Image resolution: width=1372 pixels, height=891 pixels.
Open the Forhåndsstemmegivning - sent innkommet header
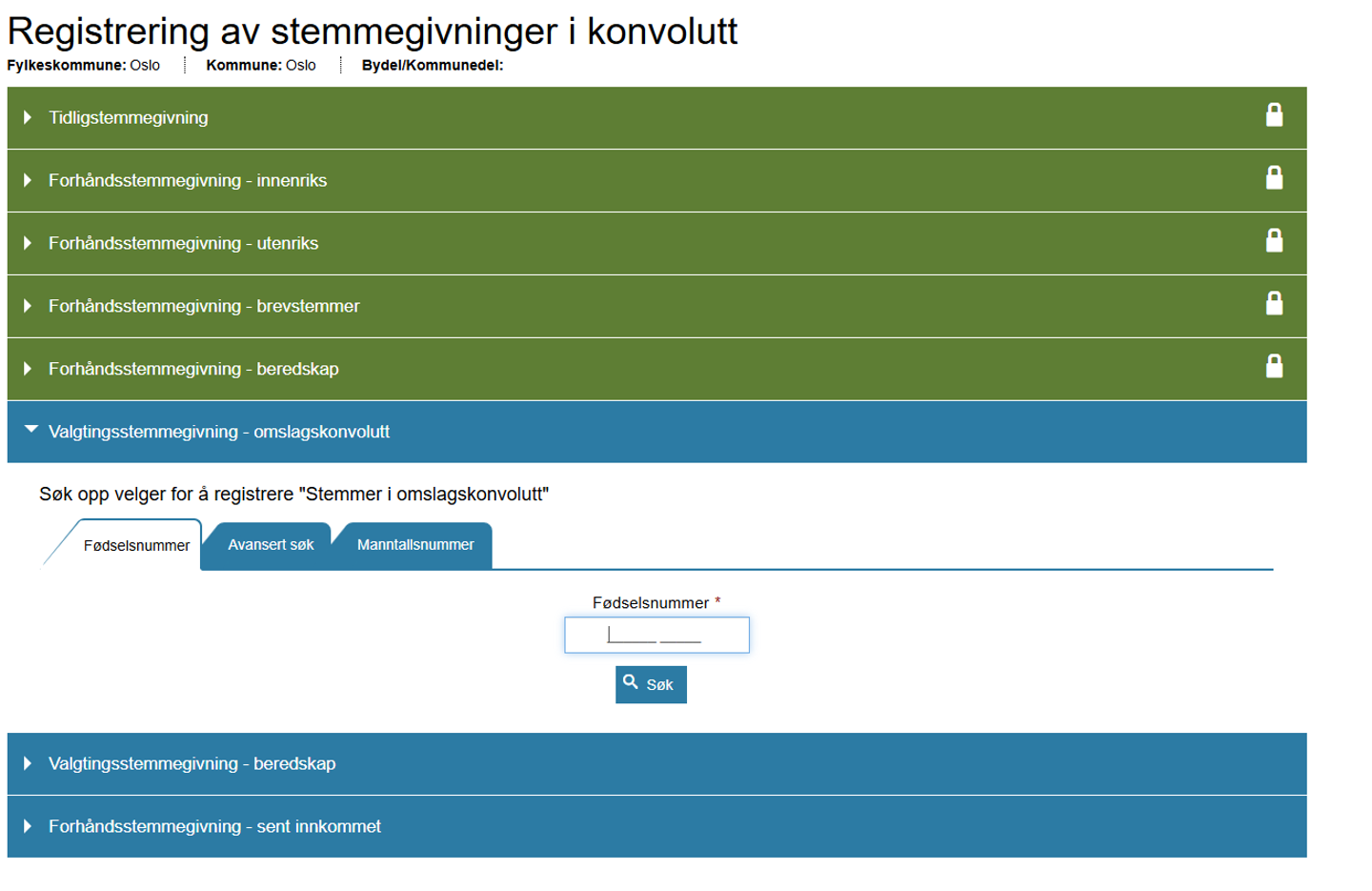tap(214, 826)
